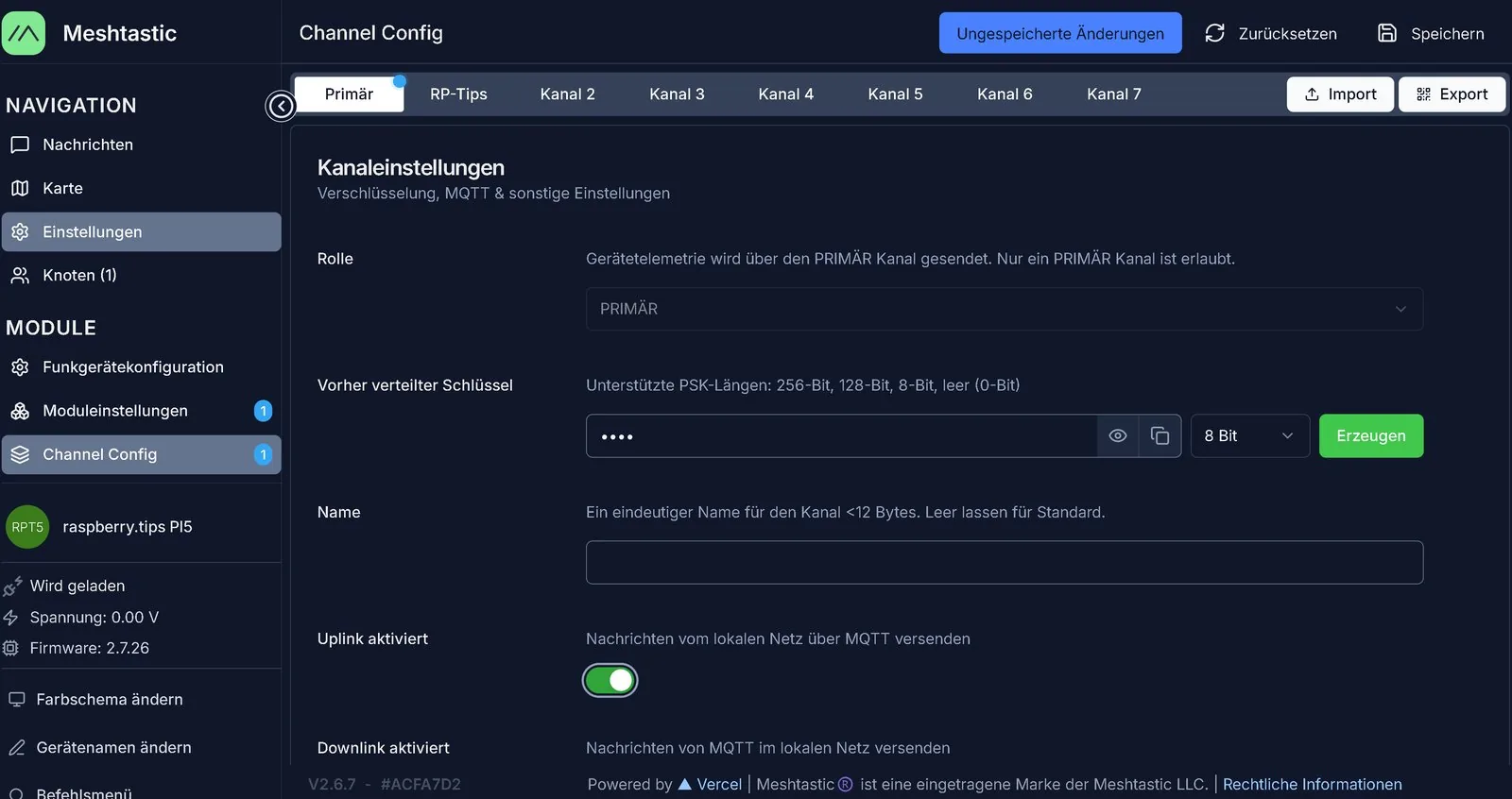Collapse the sidebar with the arrow button
This screenshot has width=1512, height=799.
tap(281, 106)
